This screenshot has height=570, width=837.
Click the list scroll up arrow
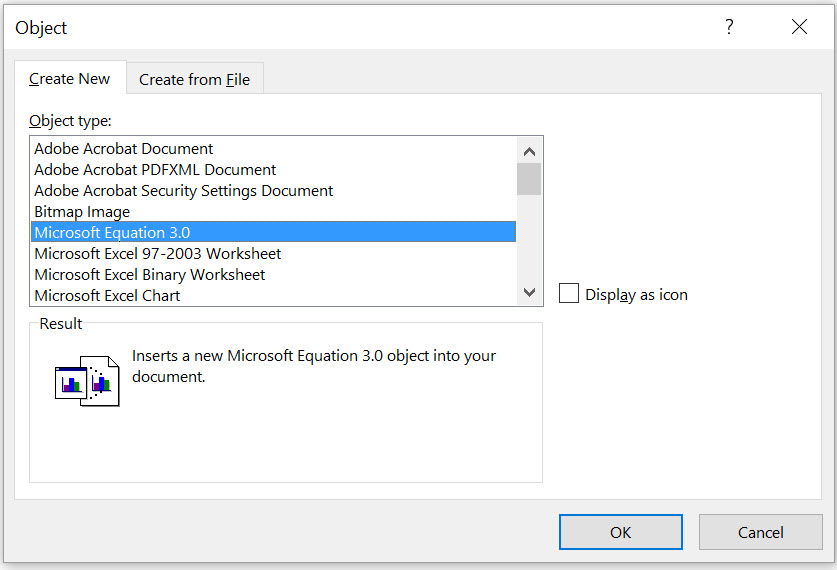(529, 152)
